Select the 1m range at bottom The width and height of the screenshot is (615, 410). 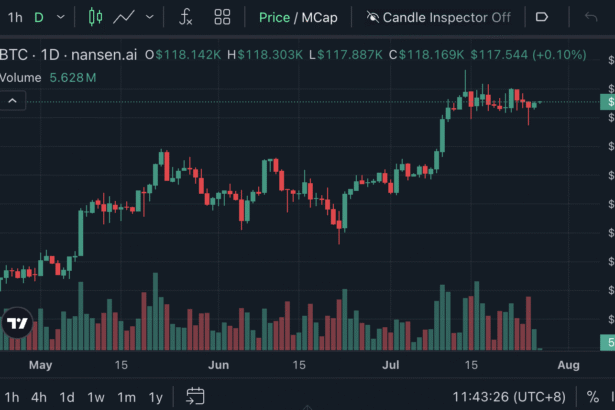click(x=126, y=396)
